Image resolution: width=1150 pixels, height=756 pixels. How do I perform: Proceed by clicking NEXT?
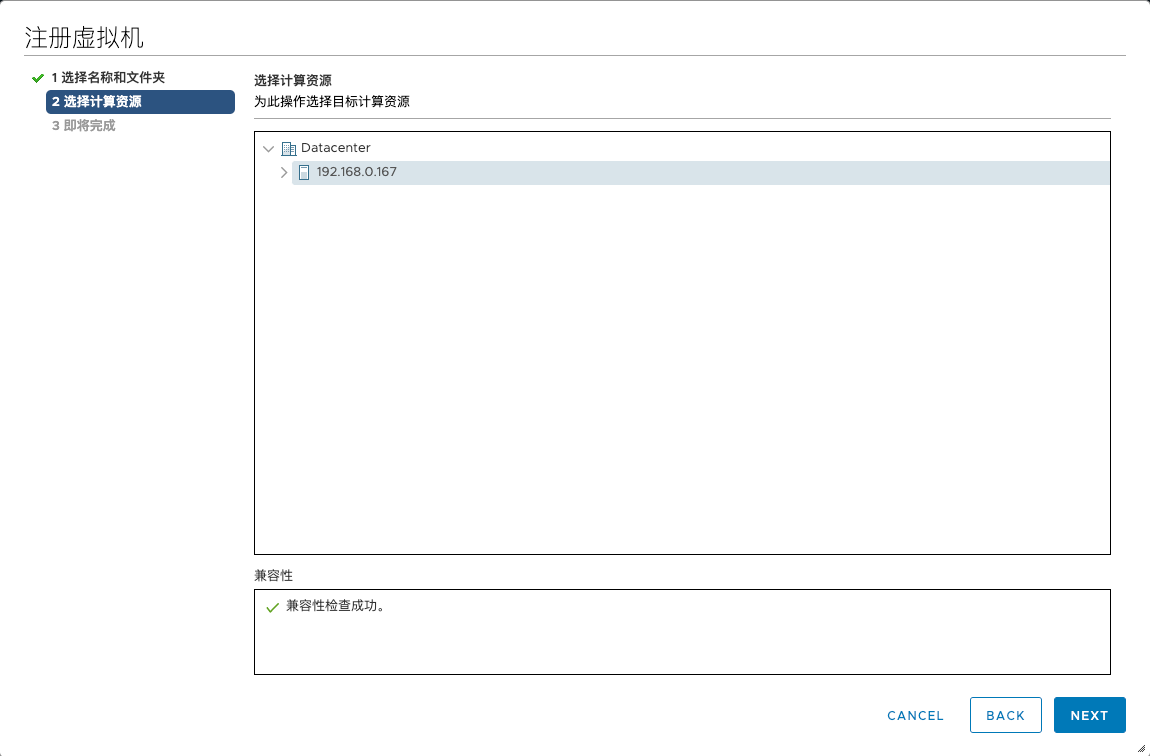pyautogui.click(x=1089, y=715)
